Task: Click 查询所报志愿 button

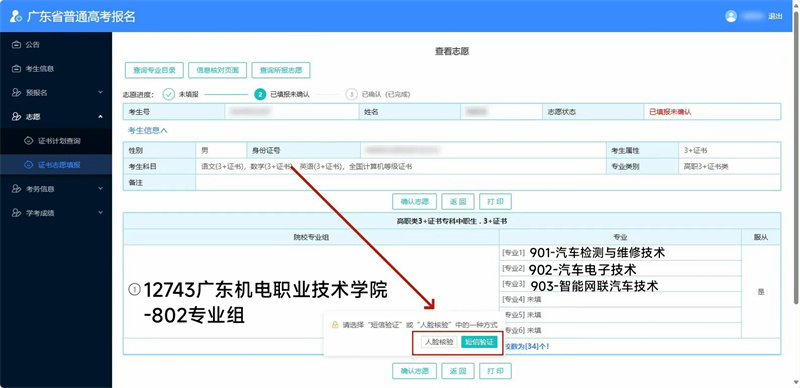Action: pos(281,70)
